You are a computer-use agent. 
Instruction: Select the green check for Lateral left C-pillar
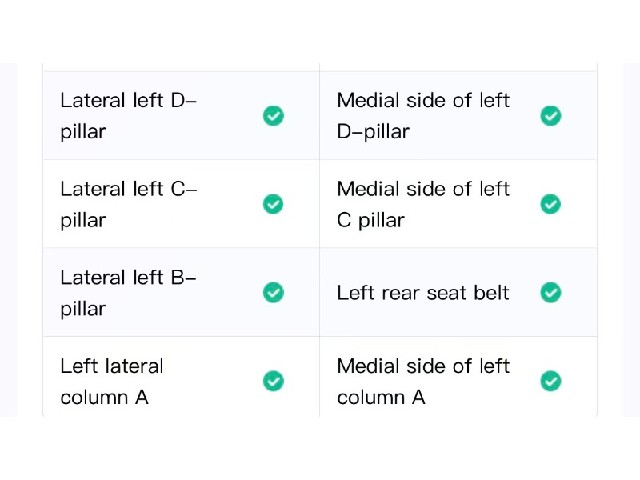[273, 204]
